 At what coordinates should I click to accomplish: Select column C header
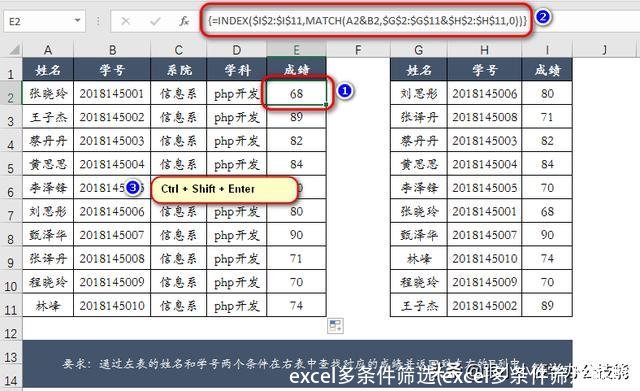(x=178, y=50)
